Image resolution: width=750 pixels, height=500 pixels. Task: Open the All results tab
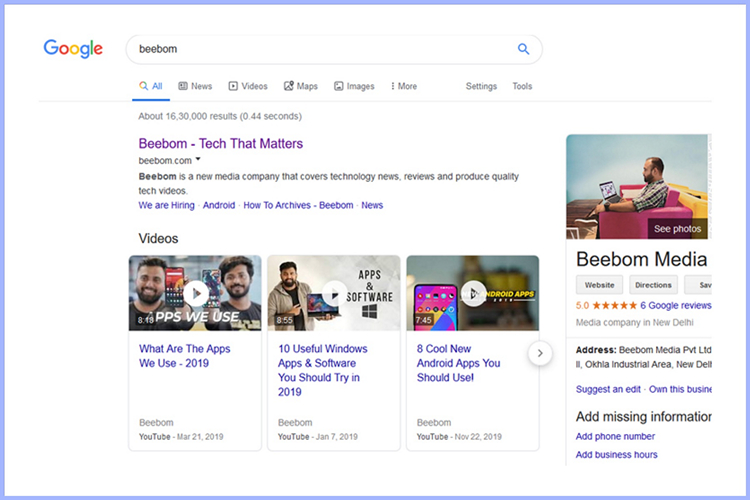click(x=151, y=86)
